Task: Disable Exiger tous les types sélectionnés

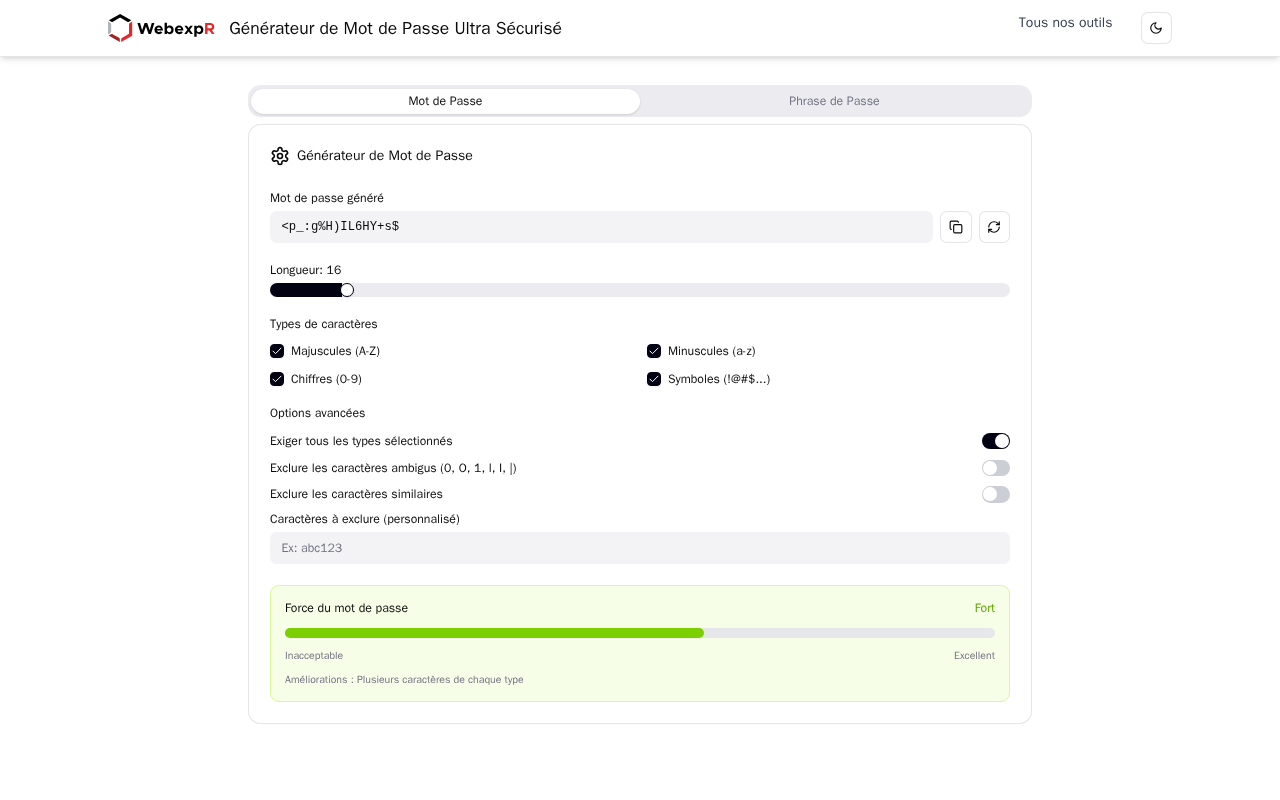Action: coord(996,441)
